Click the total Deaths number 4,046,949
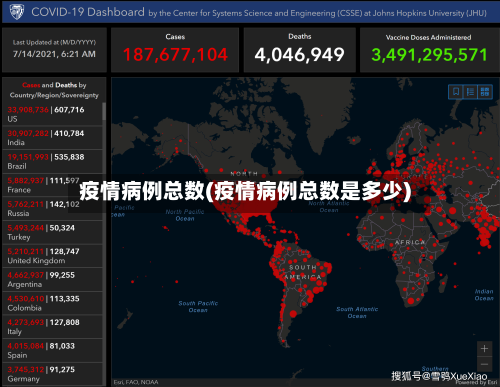500x387 pixels. tap(299, 55)
